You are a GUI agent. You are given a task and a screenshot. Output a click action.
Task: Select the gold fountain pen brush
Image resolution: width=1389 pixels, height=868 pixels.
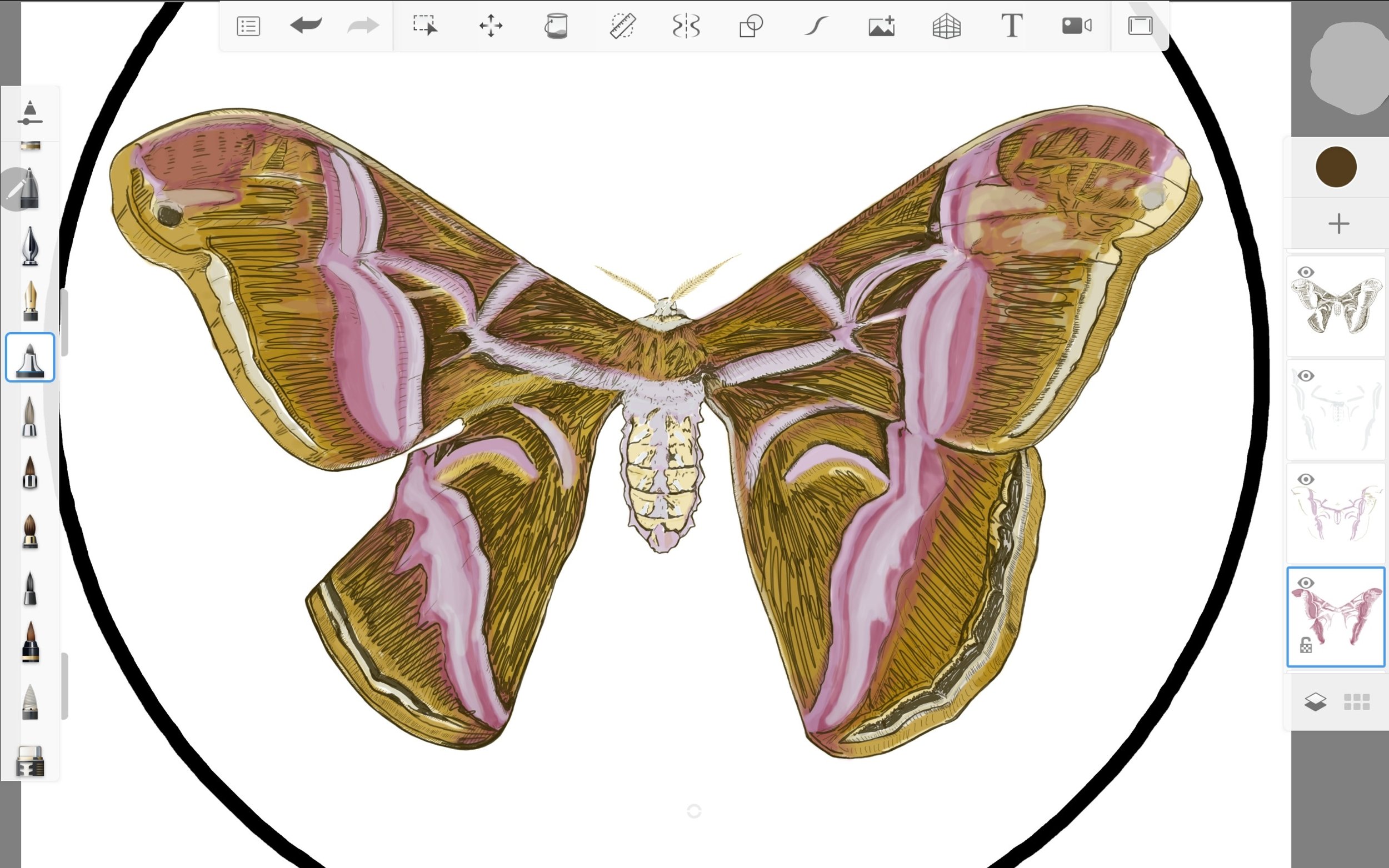click(30, 301)
